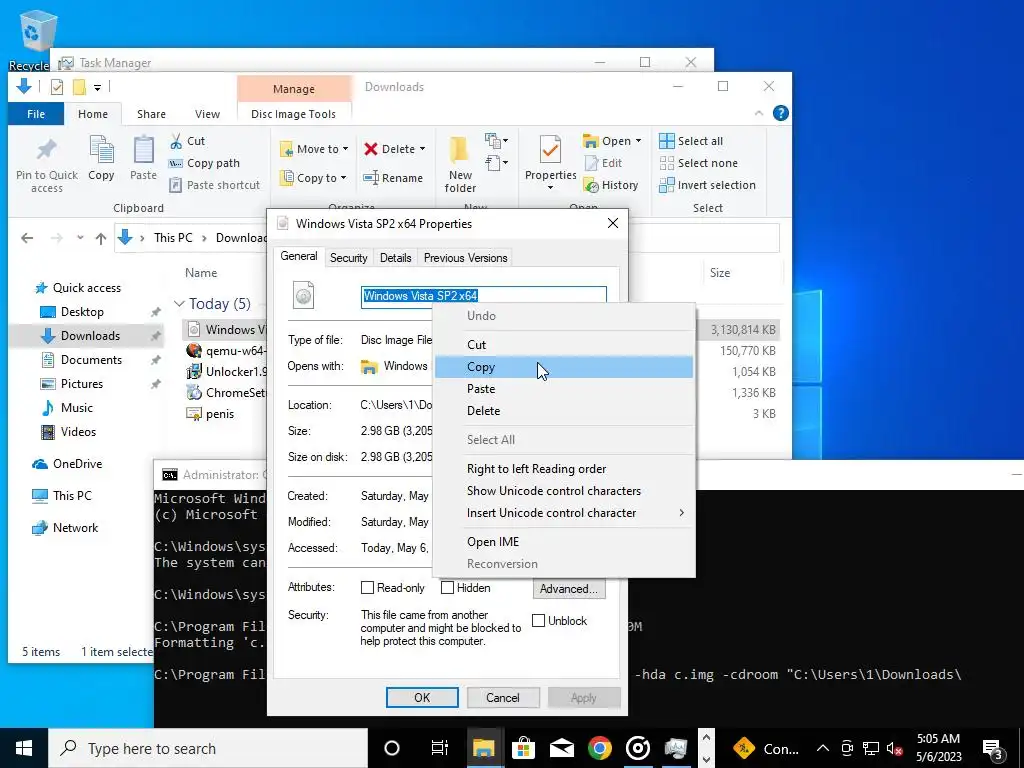Image resolution: width=1024 pixels, height=768 pixels.
Task: Open the Delete dropdown arrow
Action: [422, 149]
